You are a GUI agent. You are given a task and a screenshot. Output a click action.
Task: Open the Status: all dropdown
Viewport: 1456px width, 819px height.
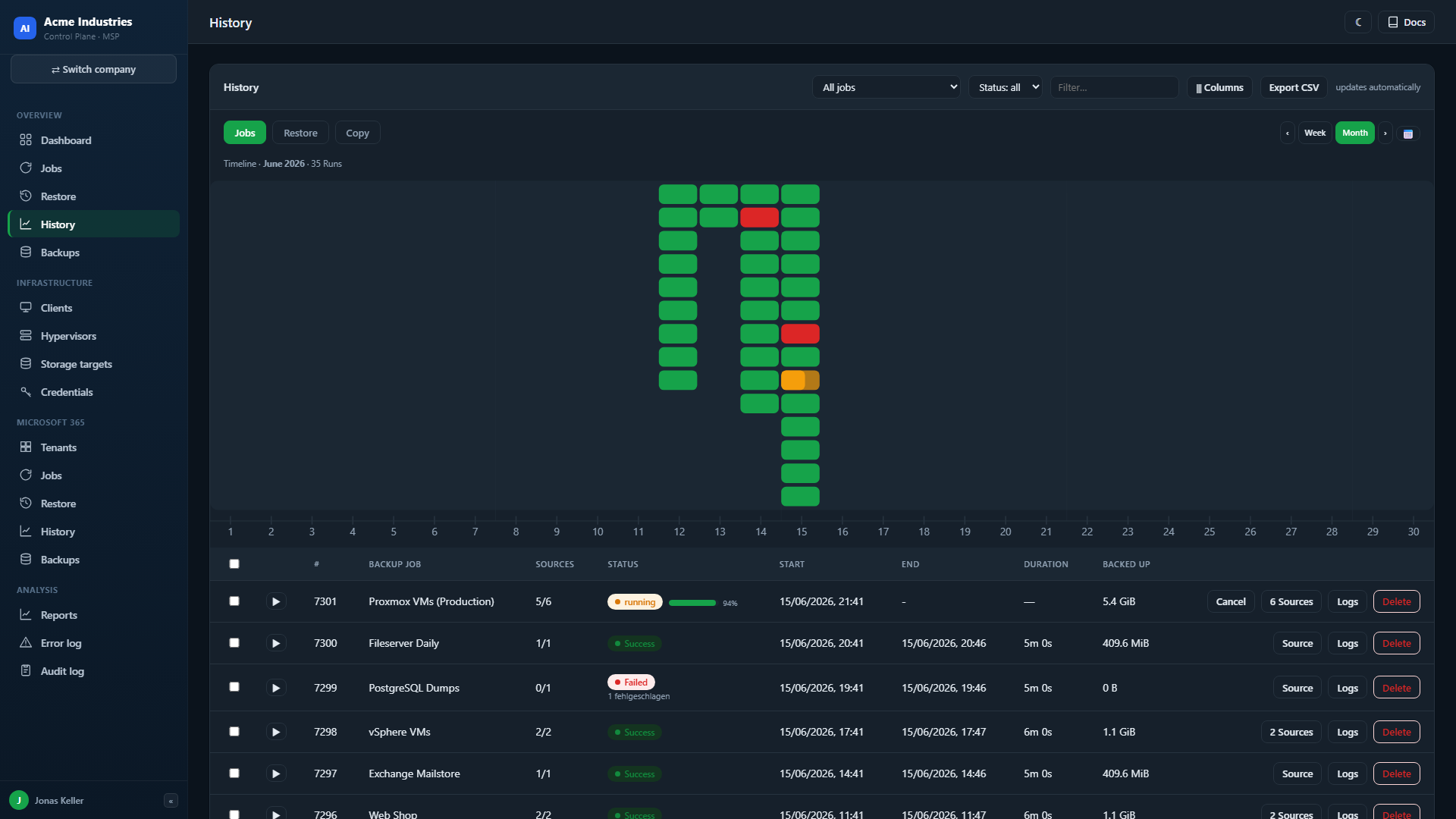(1005, 87)
